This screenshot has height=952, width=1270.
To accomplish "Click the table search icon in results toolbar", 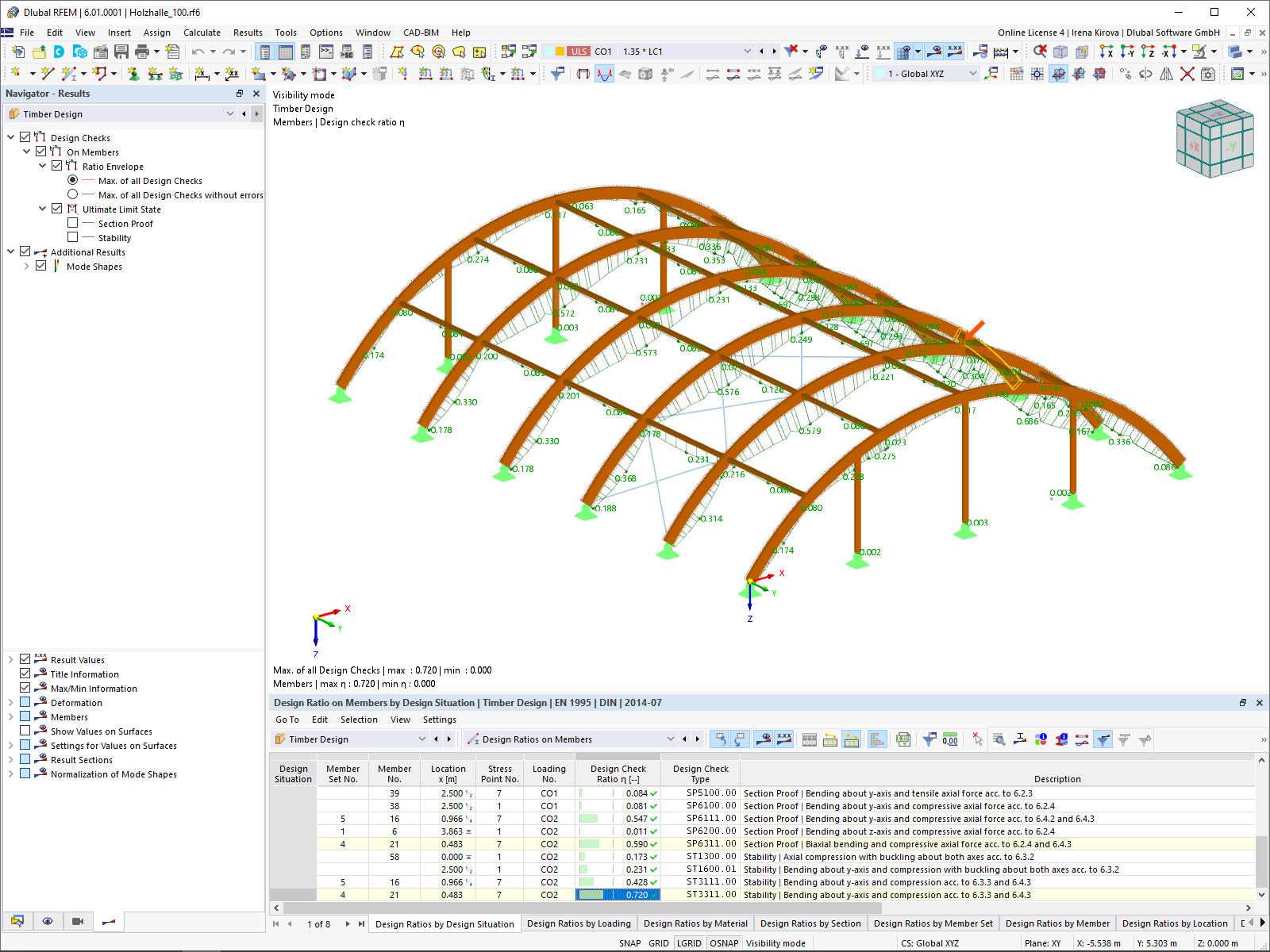I will pos(999,739).
